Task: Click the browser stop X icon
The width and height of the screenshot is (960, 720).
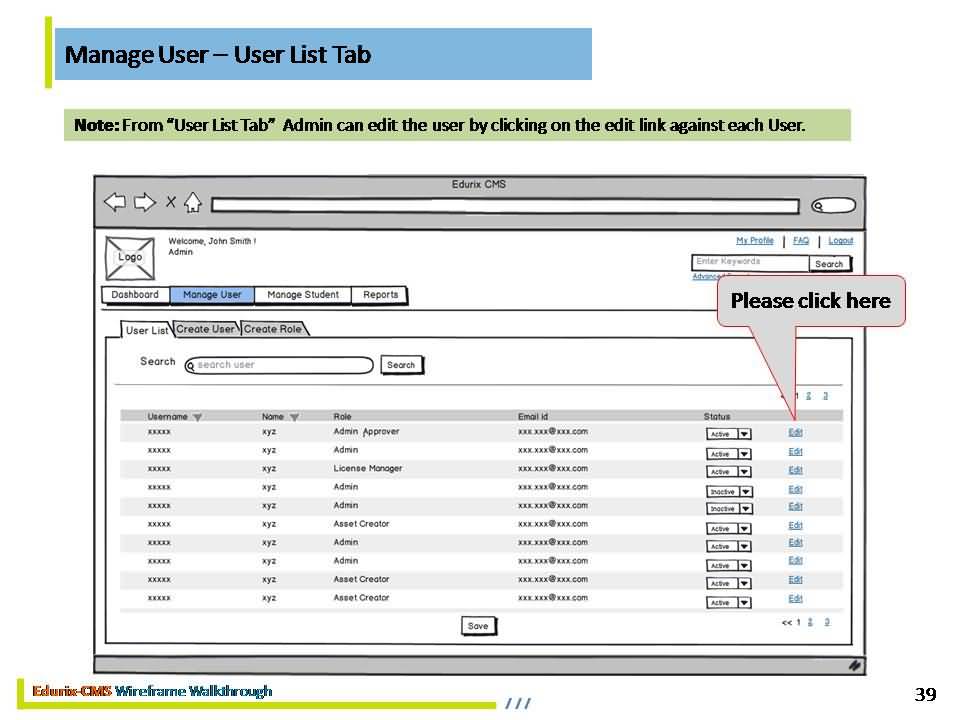Action: pos(171,203)
